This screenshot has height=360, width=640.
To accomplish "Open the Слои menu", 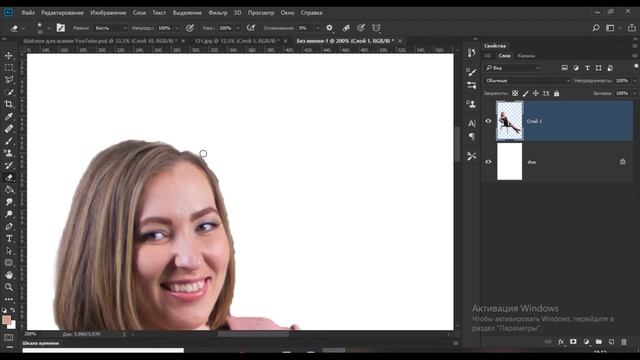I will point(139,13).
